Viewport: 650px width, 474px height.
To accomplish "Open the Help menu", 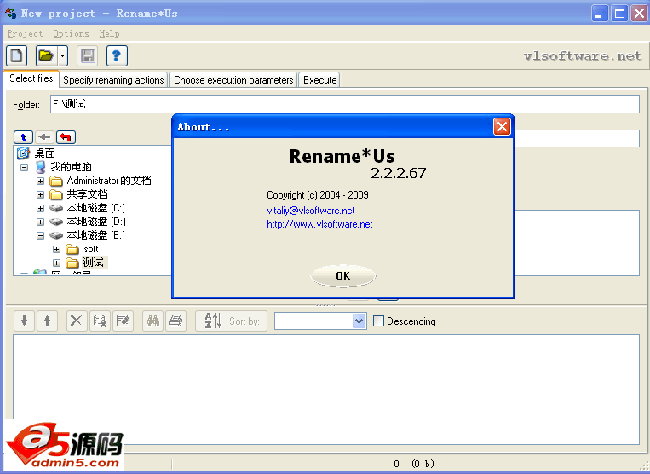I will pyautogui.click(x=109, y=34).
